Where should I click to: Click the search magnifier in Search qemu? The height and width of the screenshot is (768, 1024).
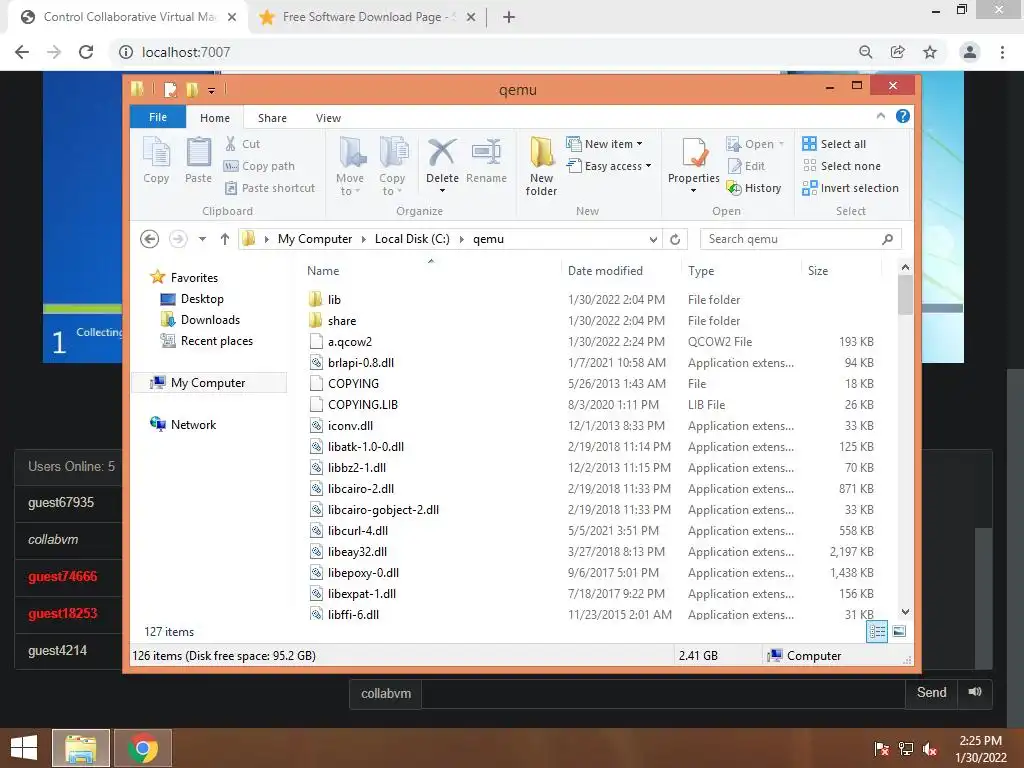tap(887, 239)
